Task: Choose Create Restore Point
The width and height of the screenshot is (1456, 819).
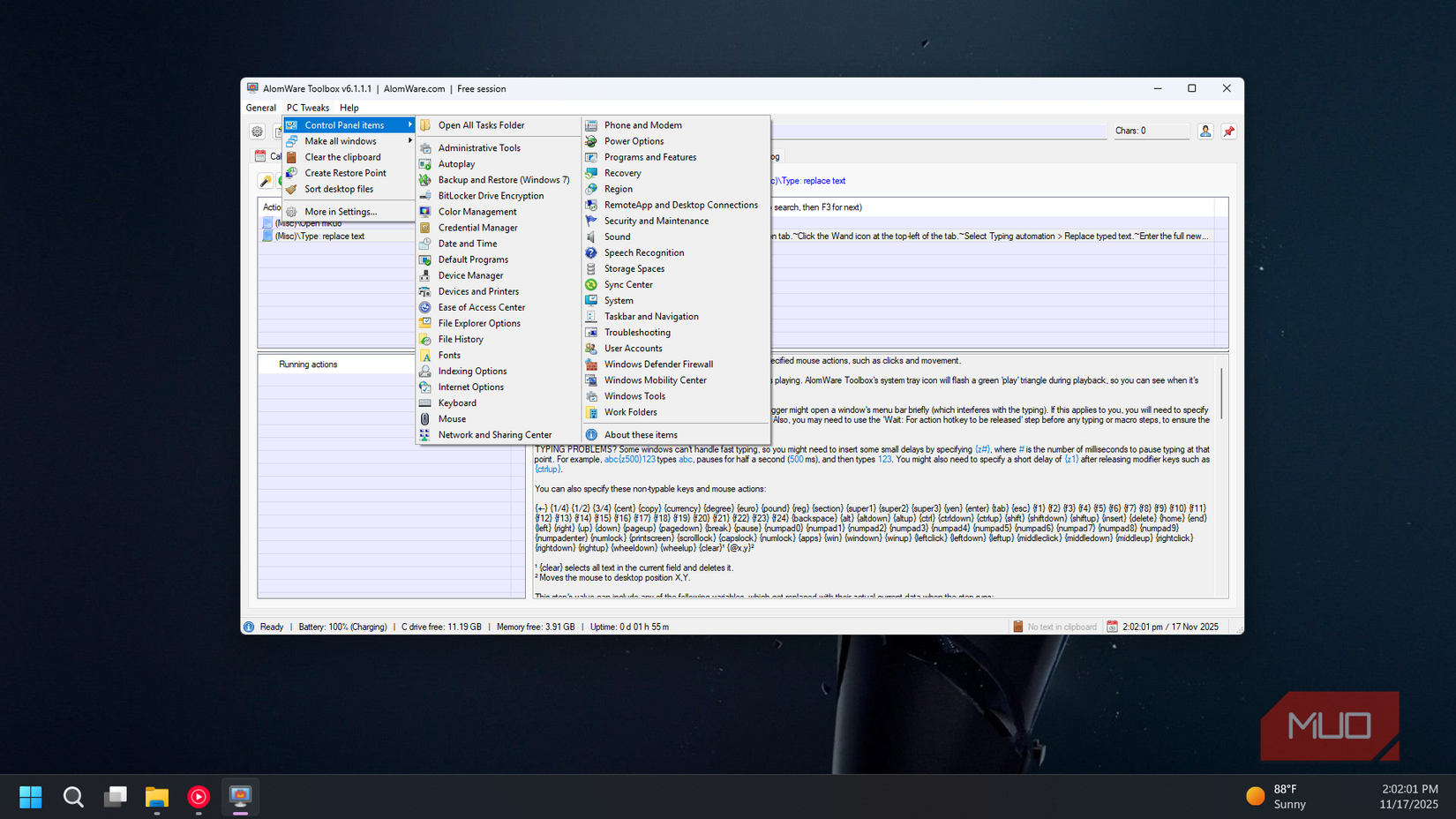Action: (x=345, y=173)
